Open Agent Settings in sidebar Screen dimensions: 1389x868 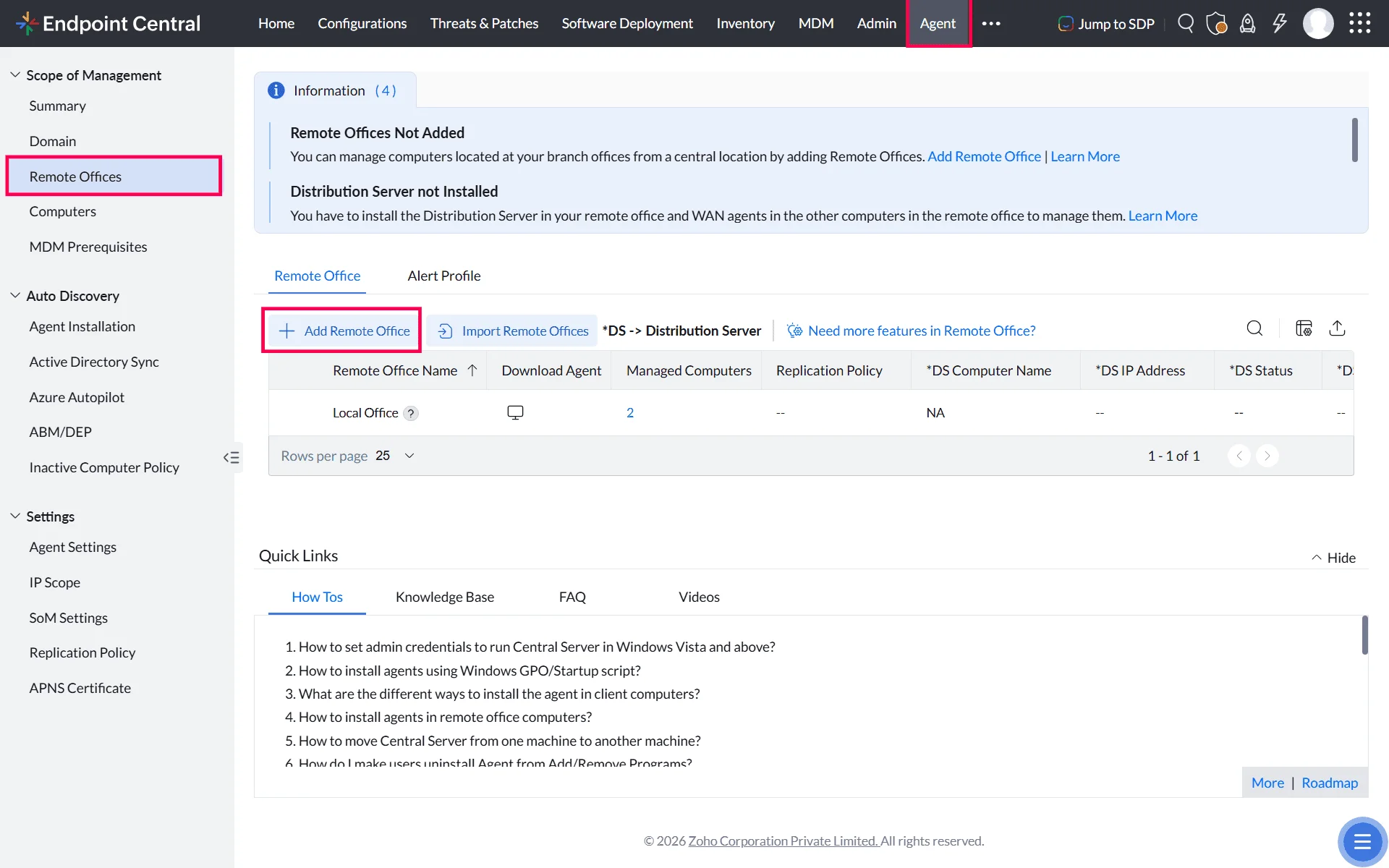[72, 547]
